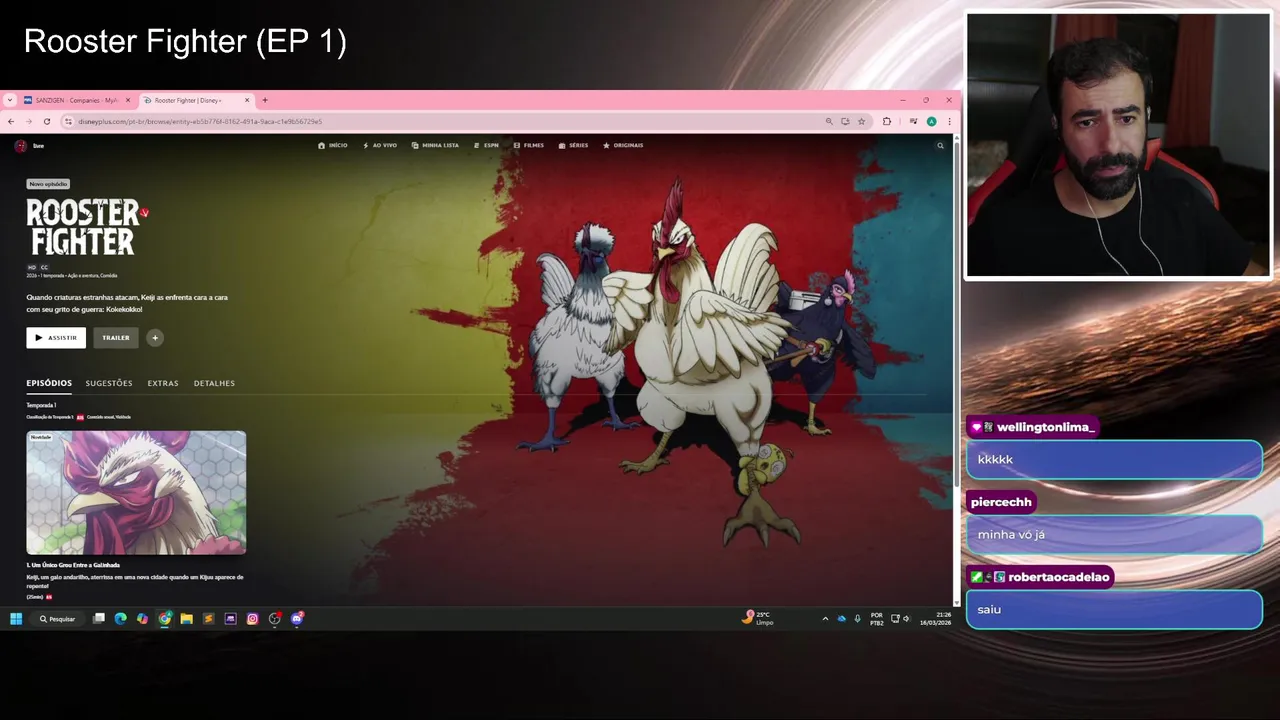Click the Chrome taskbar icon
This screenshot has height=720, width=1280.
click(165, 619)
